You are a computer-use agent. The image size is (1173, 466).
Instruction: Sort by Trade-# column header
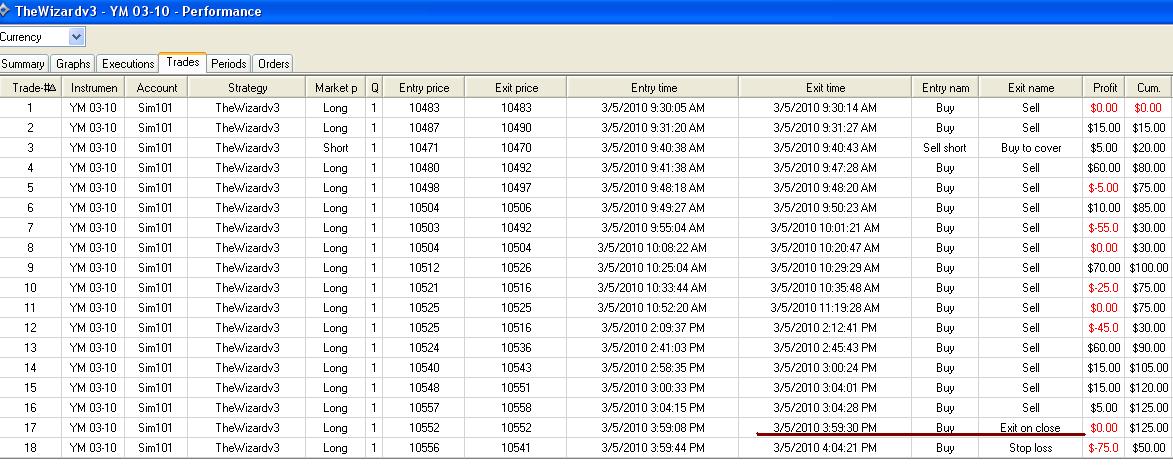click(x=31, y=88)
